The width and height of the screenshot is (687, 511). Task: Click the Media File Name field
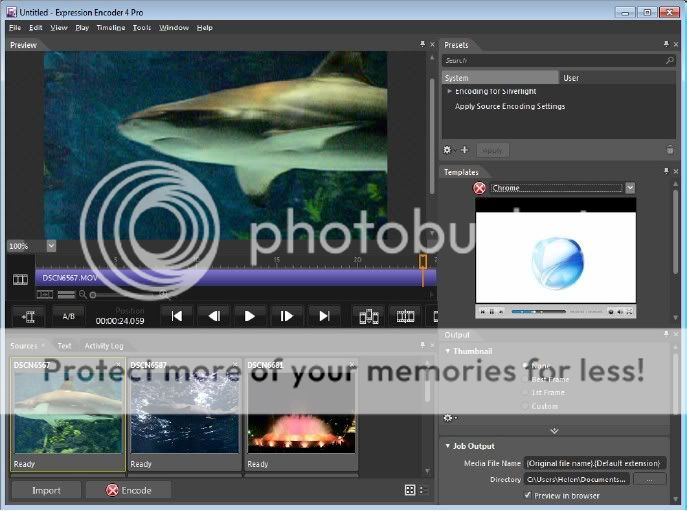pyautogui.click(x=594, y=463)
